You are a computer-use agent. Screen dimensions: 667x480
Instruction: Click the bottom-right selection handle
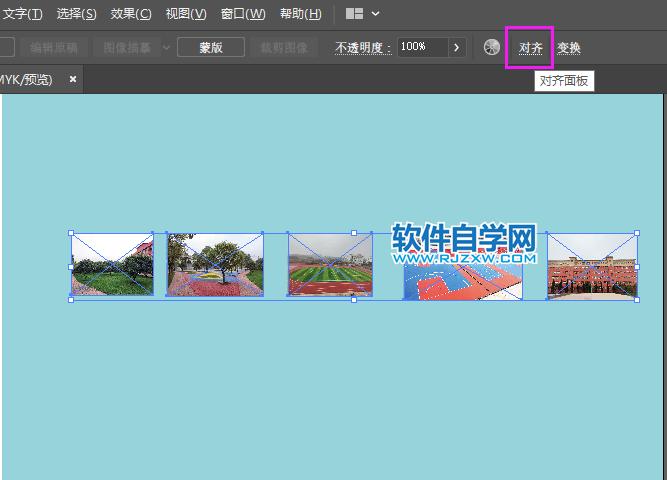(637, 300)
